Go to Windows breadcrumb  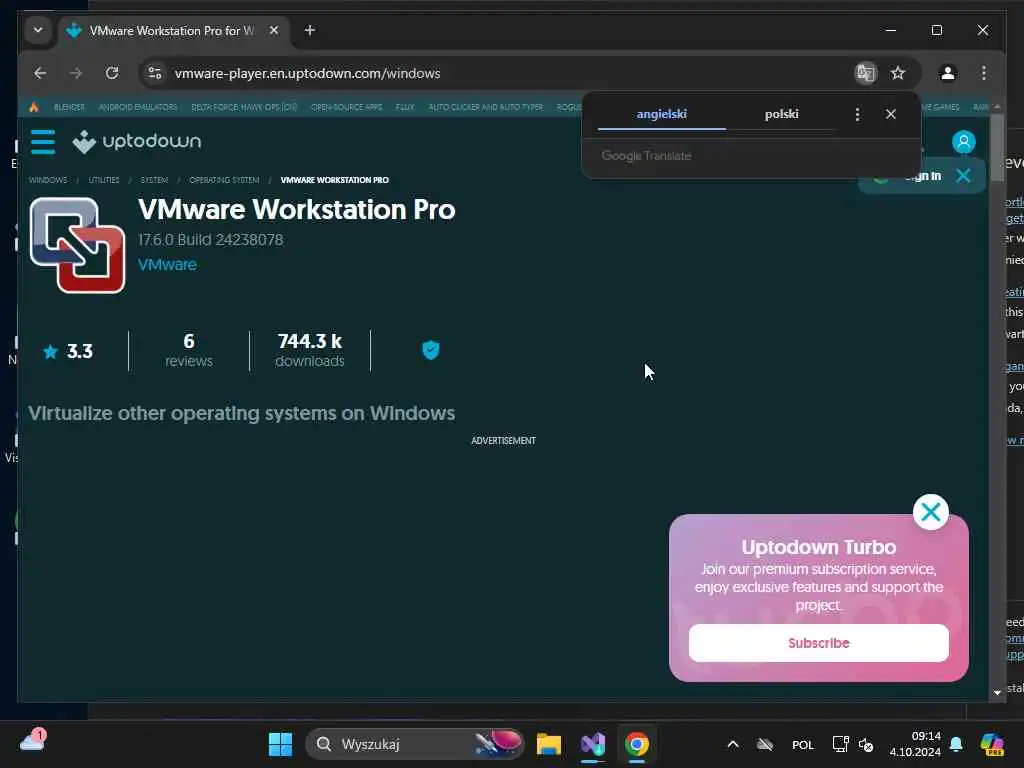[48, 180]
